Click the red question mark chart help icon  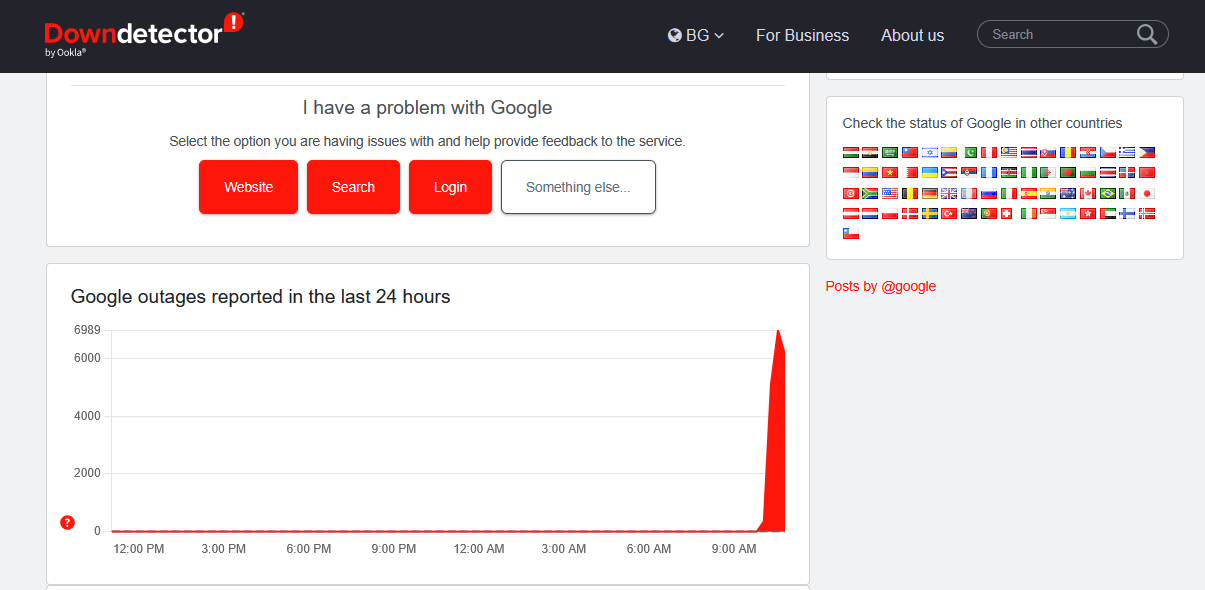[x=68, y=522]
